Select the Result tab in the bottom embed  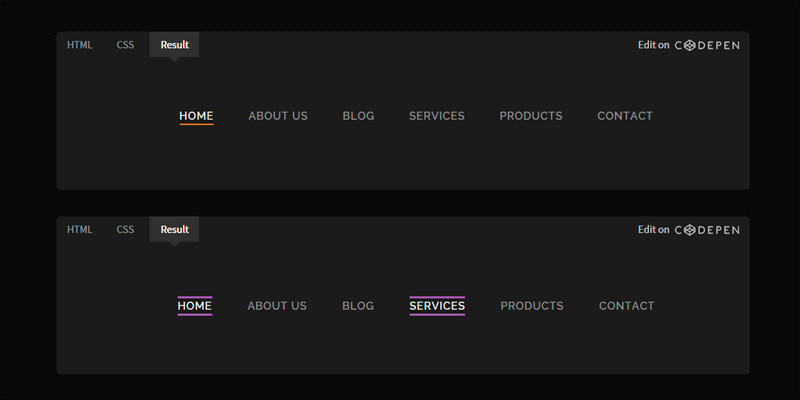174,230
